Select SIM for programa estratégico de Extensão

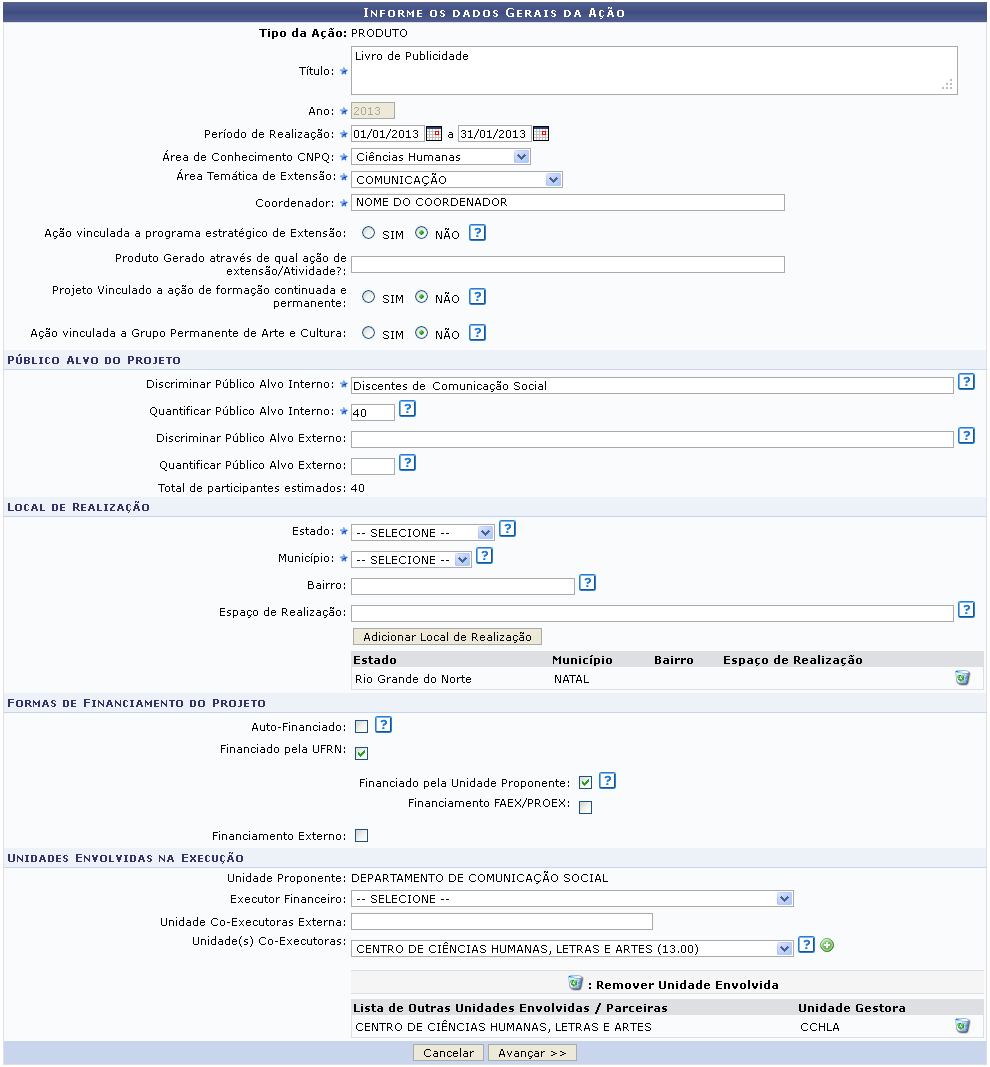[x=369, y=233]
